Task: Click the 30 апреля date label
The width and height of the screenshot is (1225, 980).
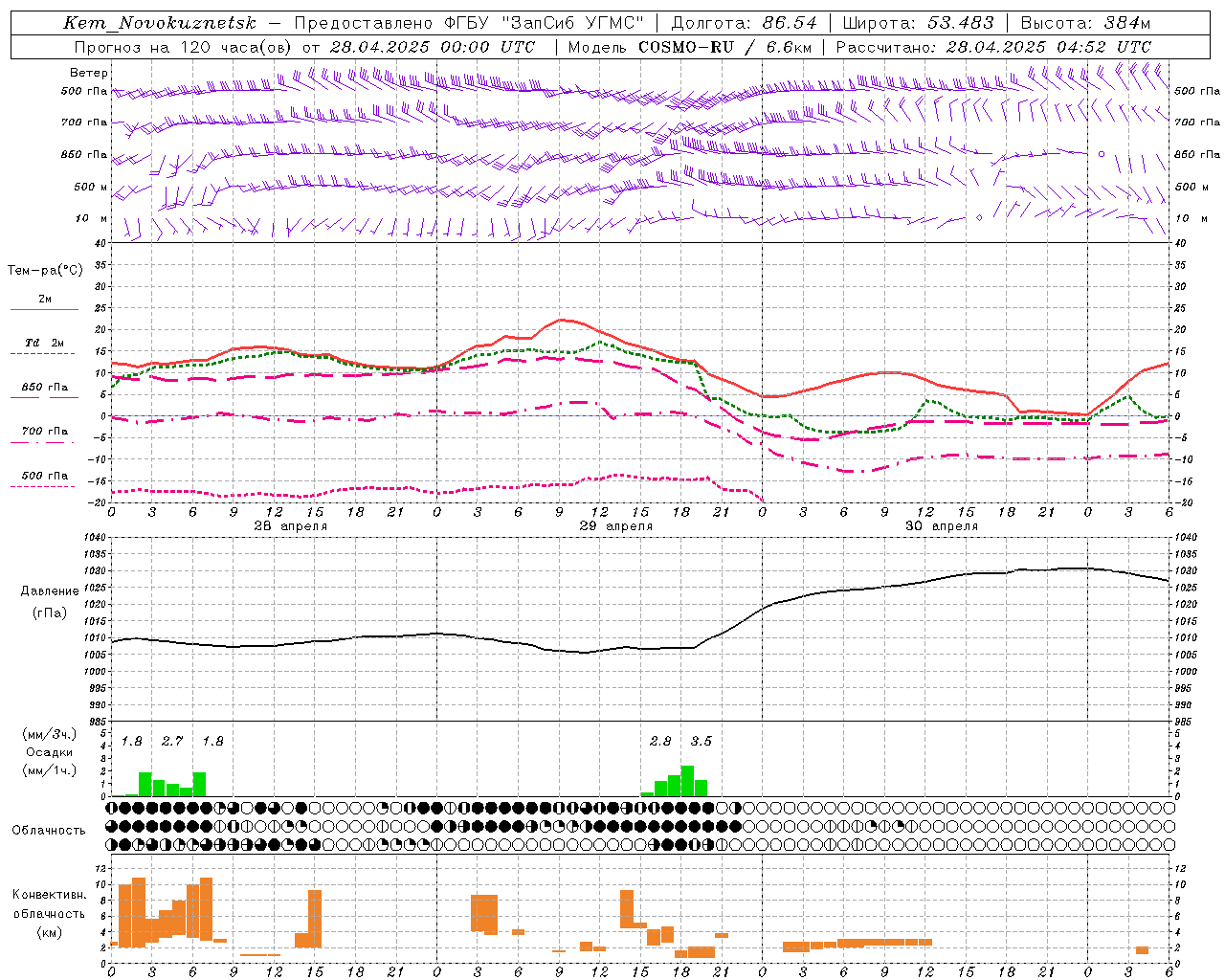Action: coord(941,526)
